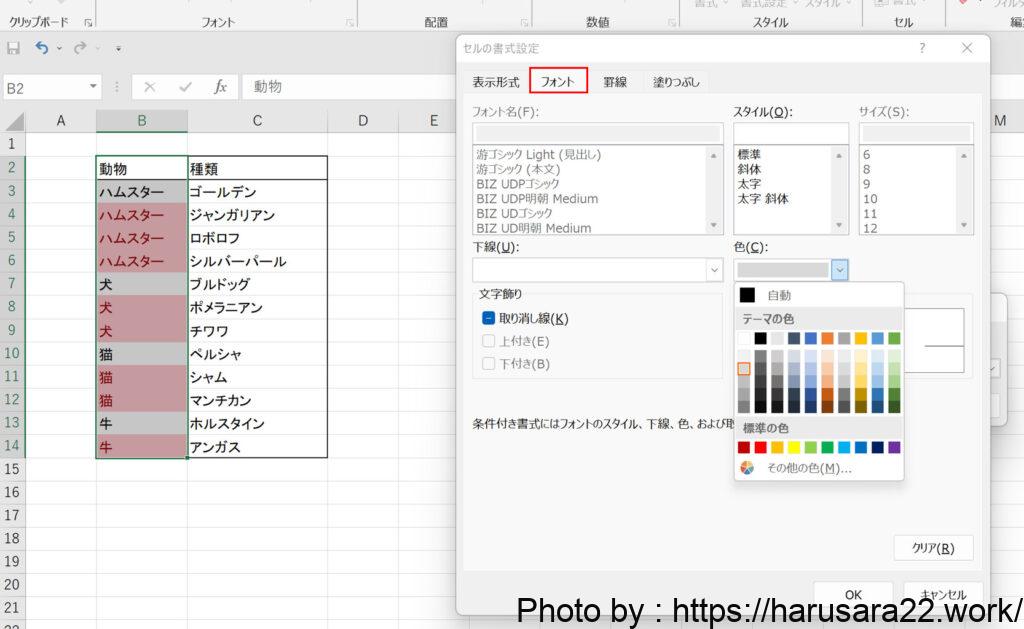Open the clipboard group dialog launcher
Viewport: 1024px width, 629px height.
88,22
